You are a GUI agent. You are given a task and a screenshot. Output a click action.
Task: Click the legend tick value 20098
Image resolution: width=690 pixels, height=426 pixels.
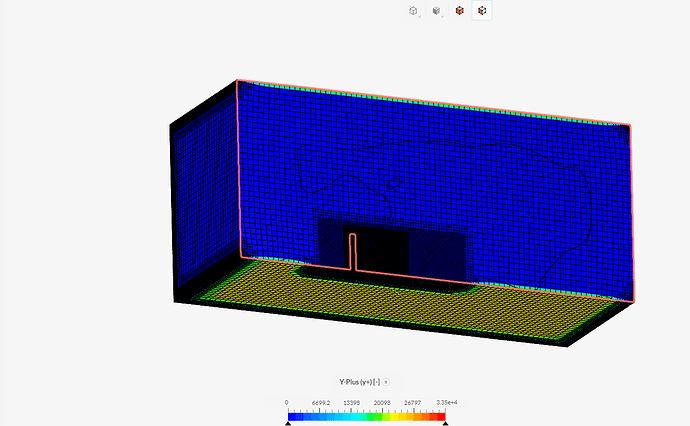pyautogui.click(x=382, y=403)
